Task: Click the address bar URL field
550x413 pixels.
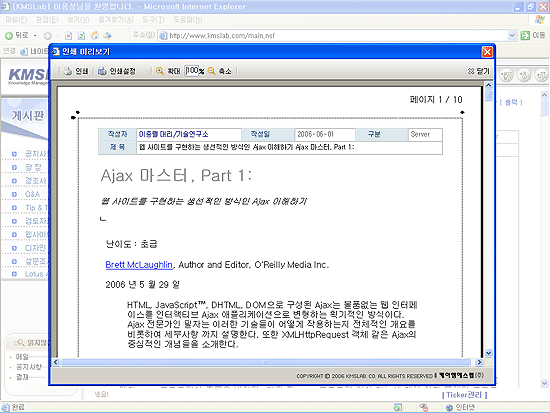Action: 333,35
